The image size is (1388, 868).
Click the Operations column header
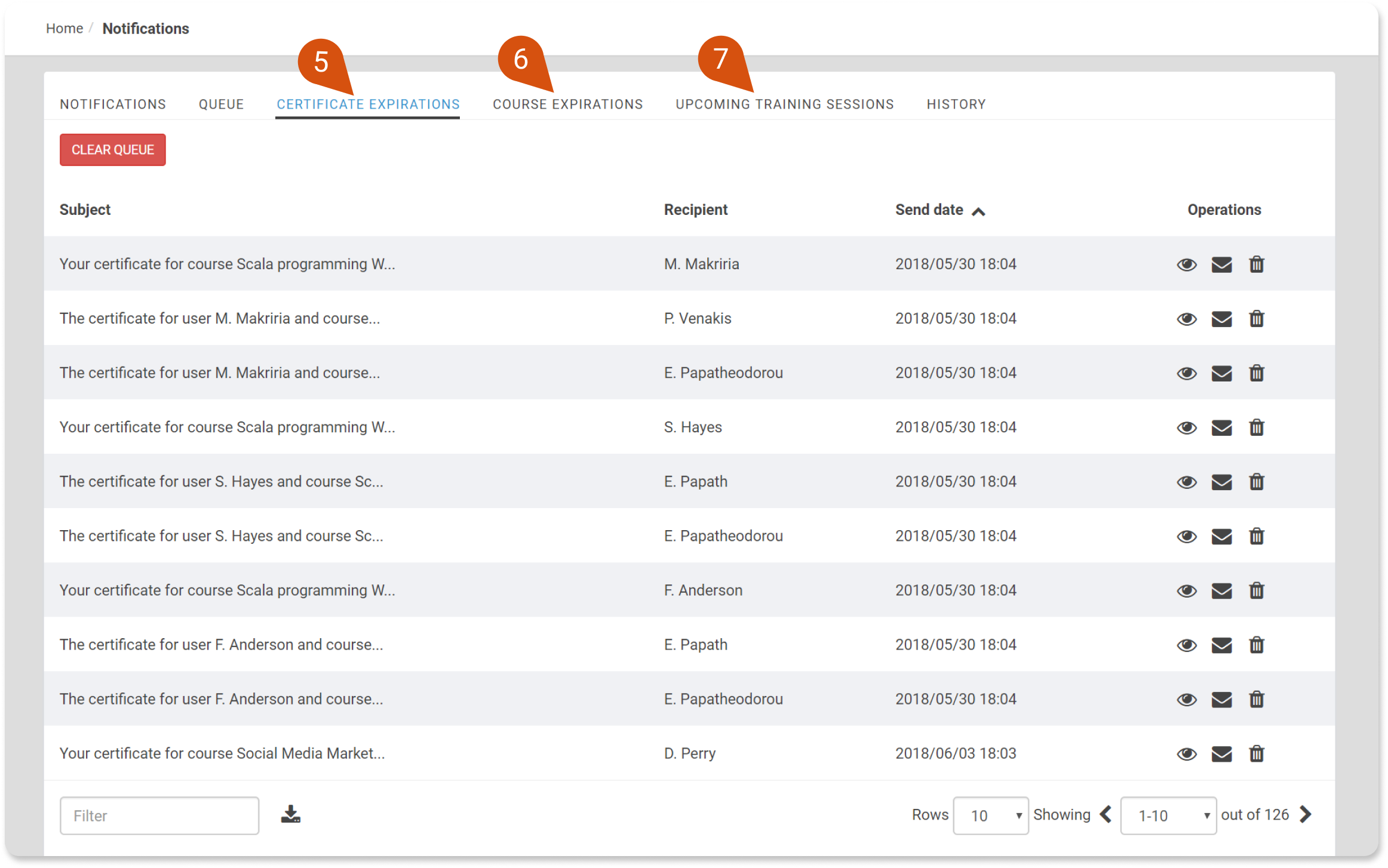[x=1224, y=210]
